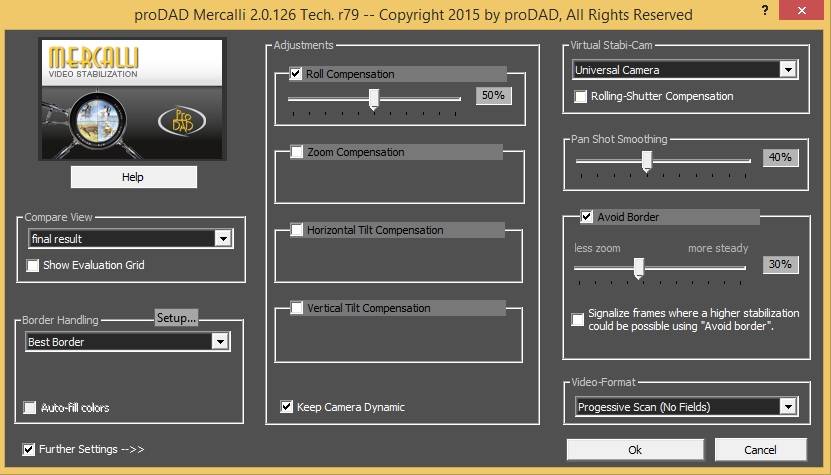Screen dimensions: 831x475
Task: Click the Roll Compensation 50% value box
Action: click(493, 95)
